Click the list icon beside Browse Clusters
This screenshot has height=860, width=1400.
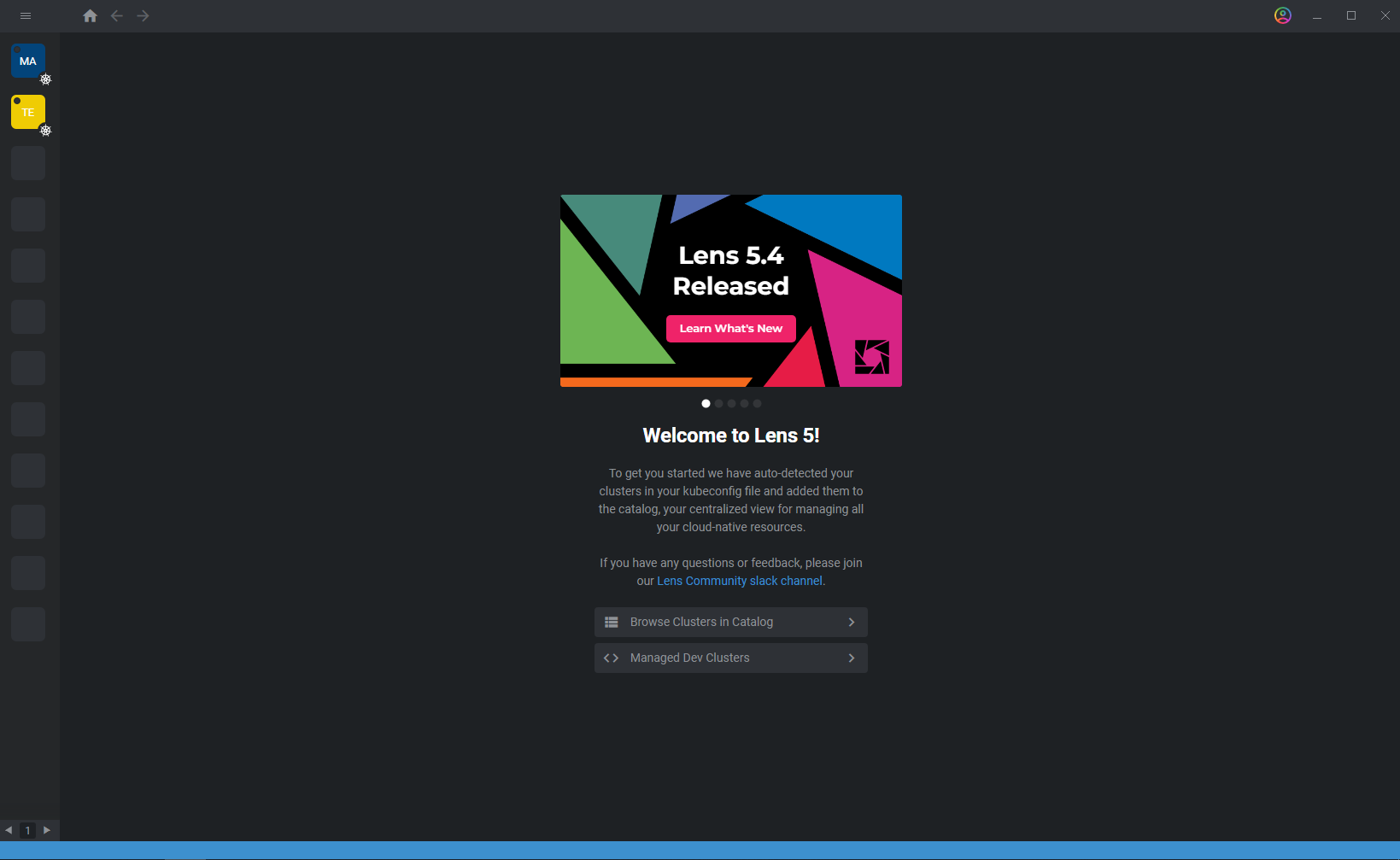point(612,622)
